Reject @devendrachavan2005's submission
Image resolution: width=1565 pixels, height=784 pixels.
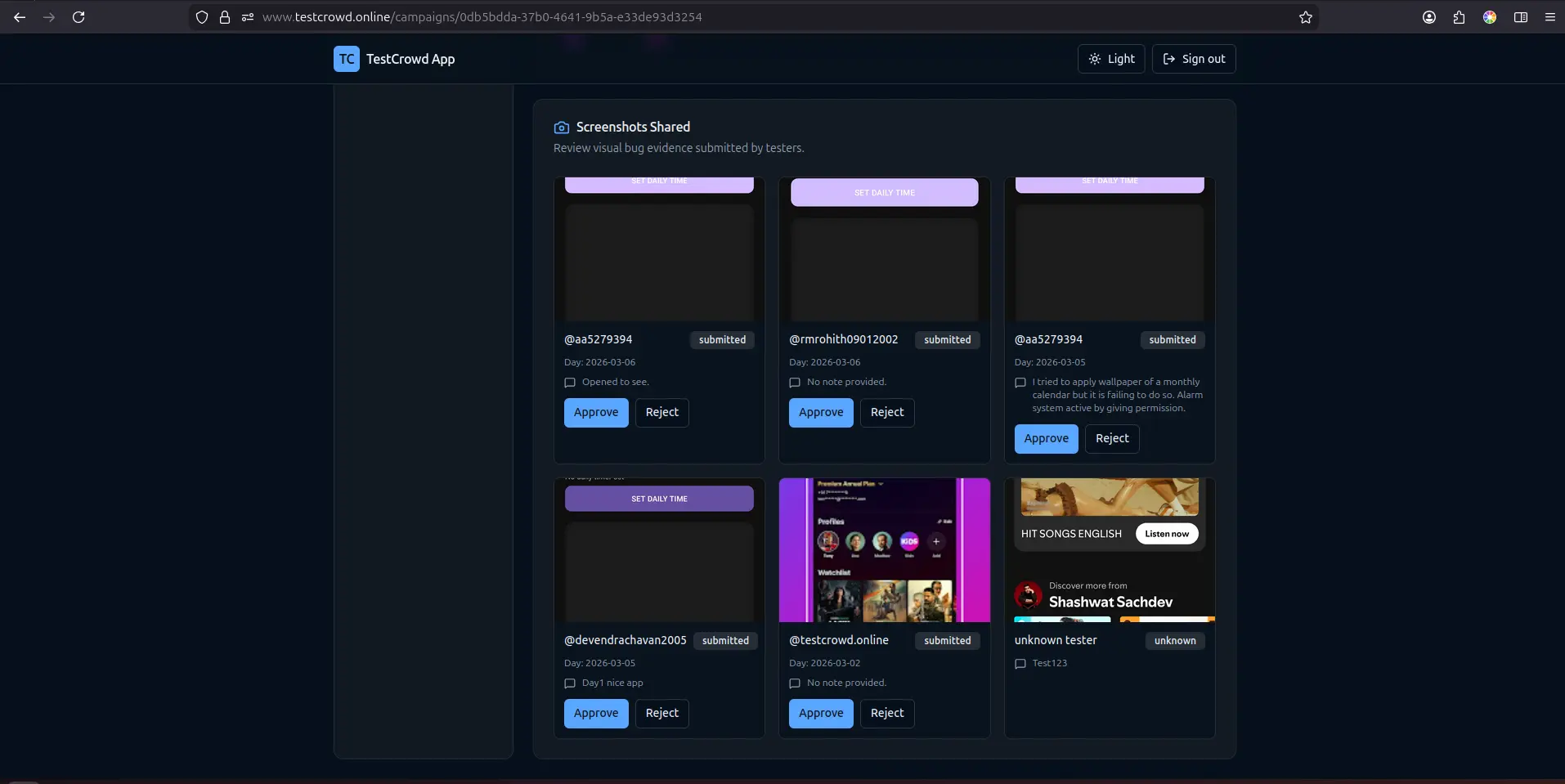[661, 713]
